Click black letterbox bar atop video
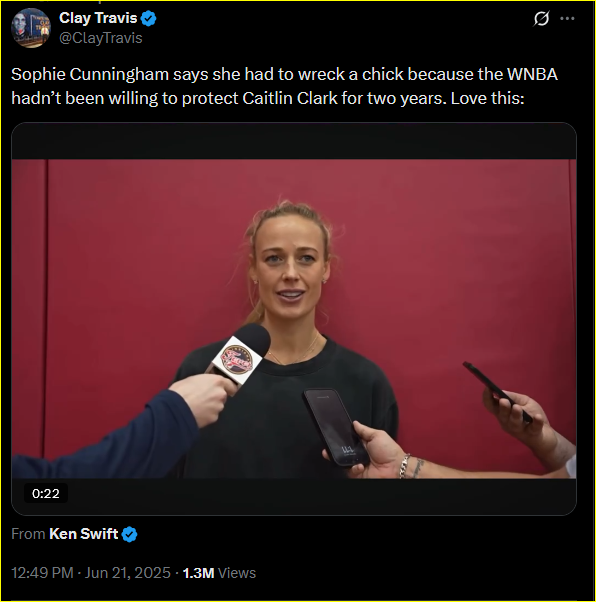Image resolution: width=596 pixels, height=602 pixels. coord(294,141)
